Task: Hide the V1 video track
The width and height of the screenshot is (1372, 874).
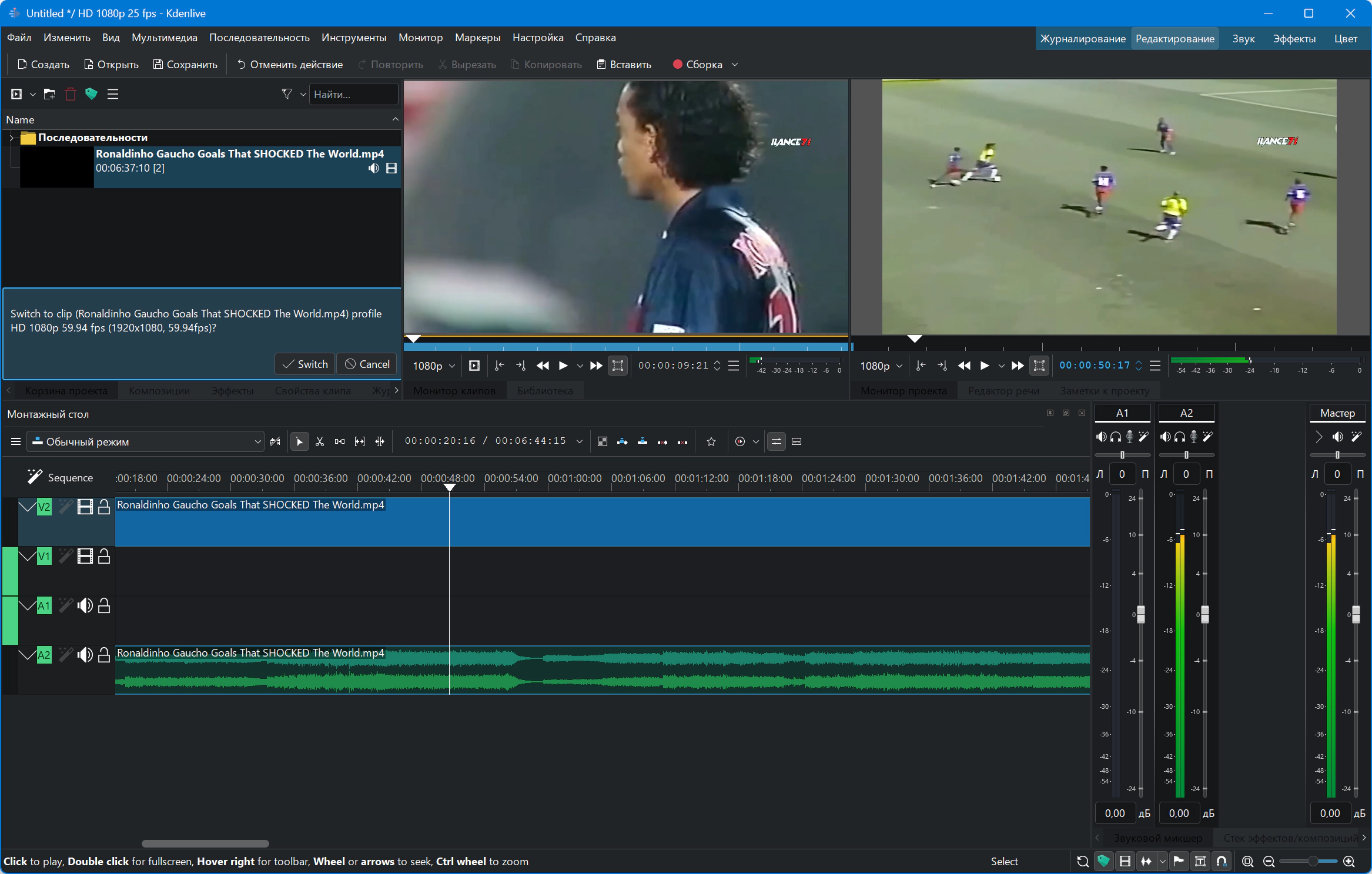Action: [x=85, y=556]
